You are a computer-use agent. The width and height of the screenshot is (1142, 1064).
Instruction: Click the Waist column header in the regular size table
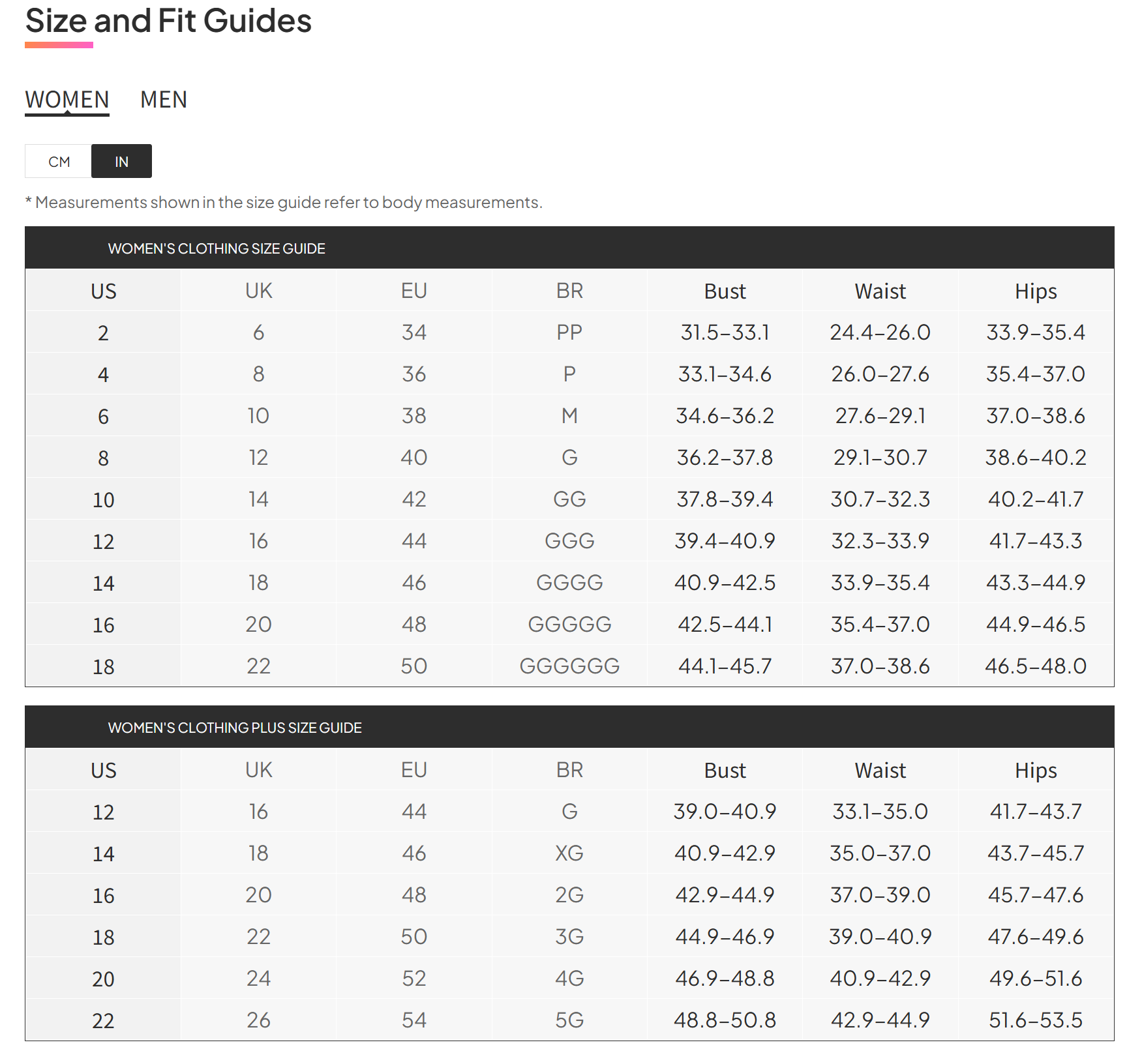[x=880, y=291]
